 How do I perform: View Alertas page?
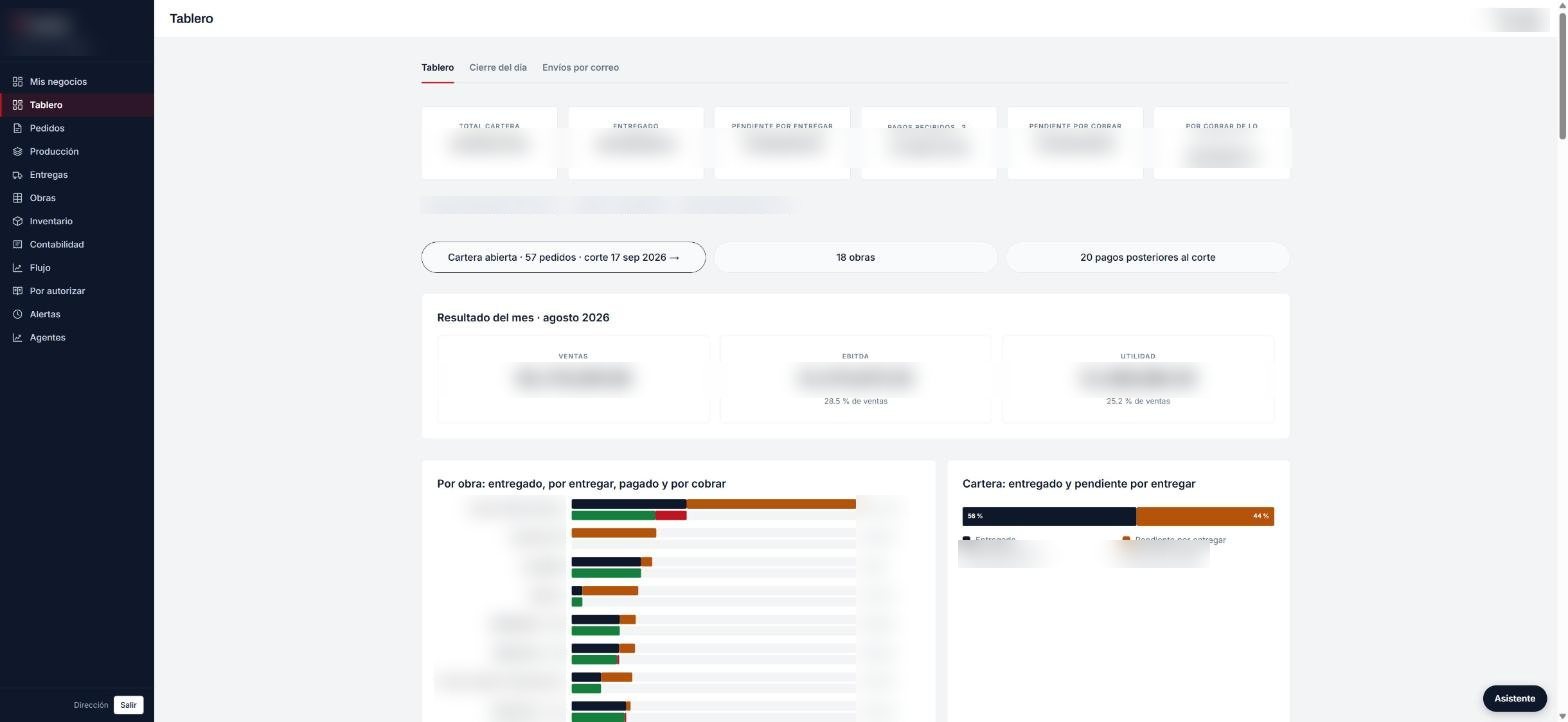click(77, 314)
